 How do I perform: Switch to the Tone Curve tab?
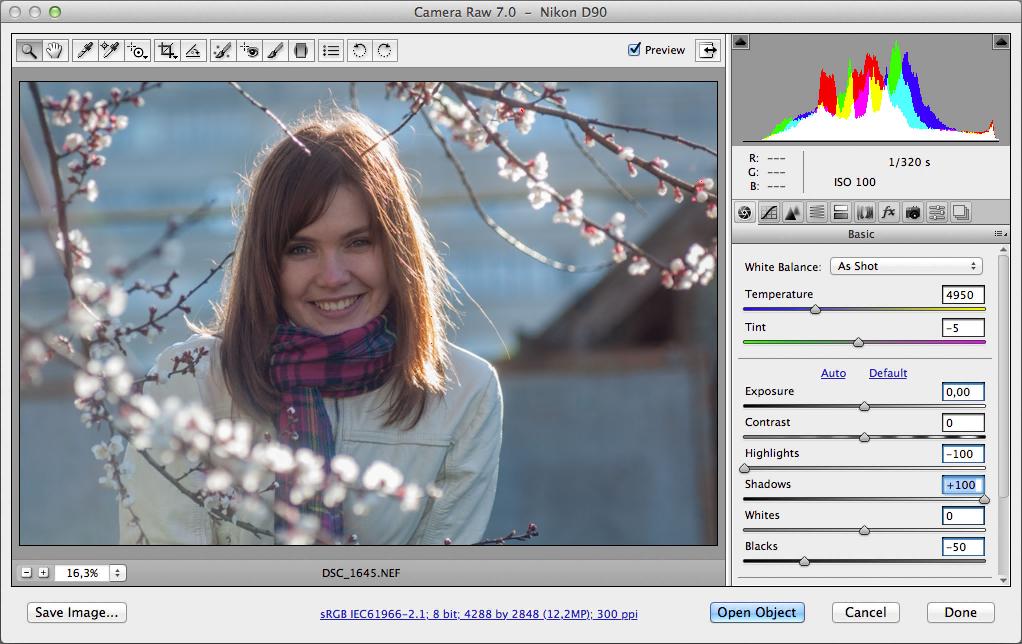(769, 212)
